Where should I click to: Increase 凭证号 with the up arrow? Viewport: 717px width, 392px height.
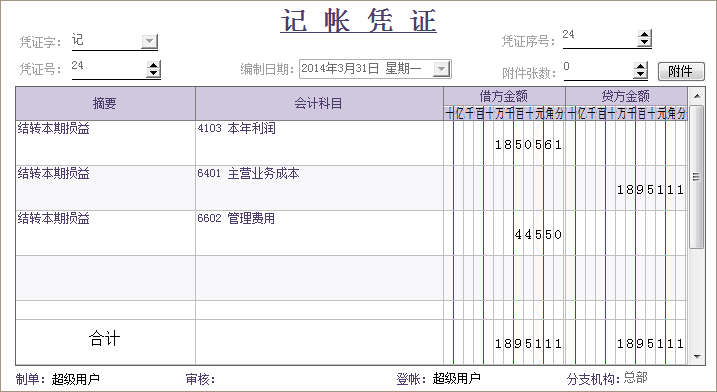(153, 65)
